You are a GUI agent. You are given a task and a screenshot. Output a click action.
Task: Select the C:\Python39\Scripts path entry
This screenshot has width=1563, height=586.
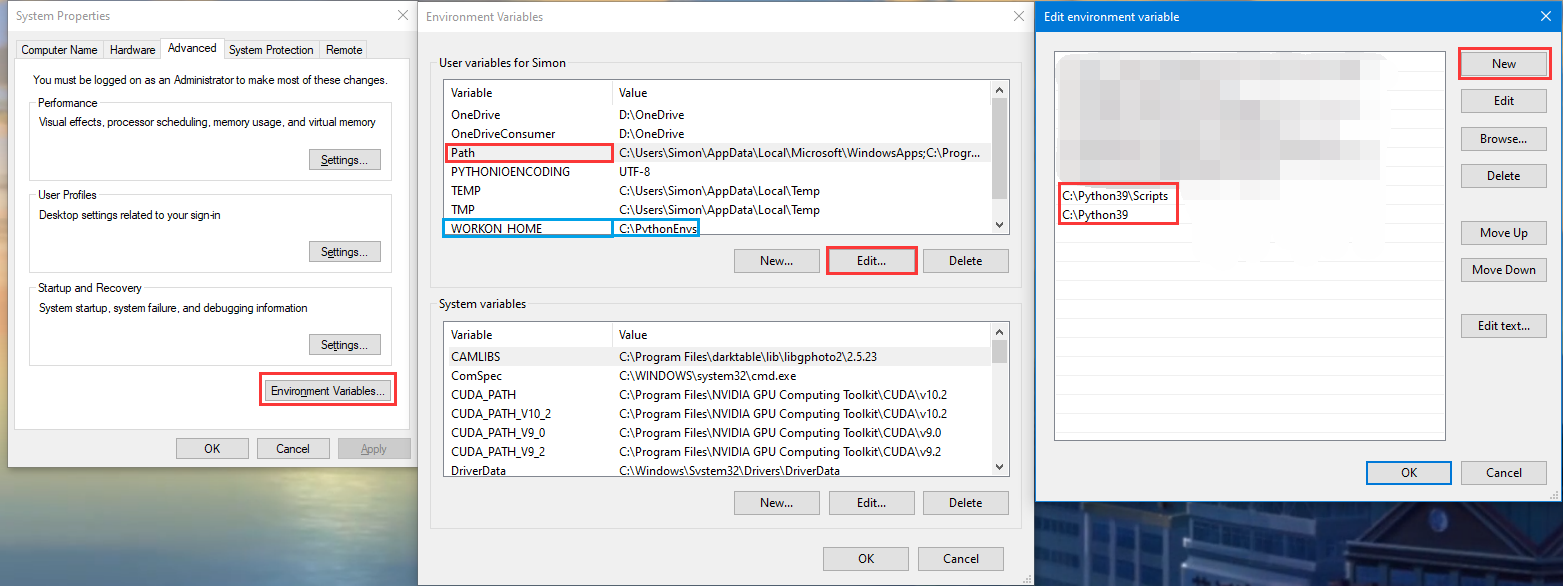(1115, 196)
